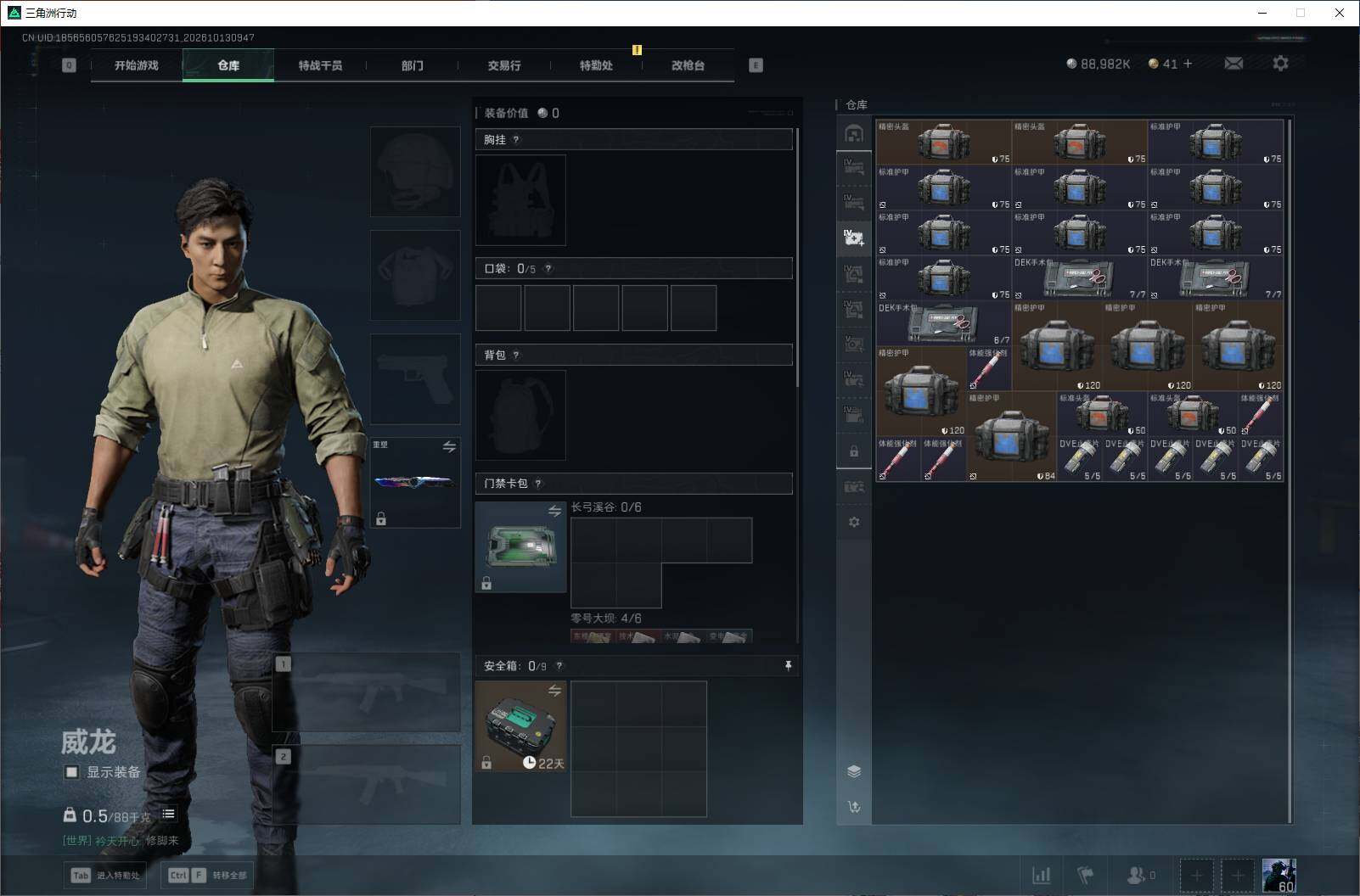Expand the weight details list icon
This screenshot has width=1360, height=896.
point(168,814)
